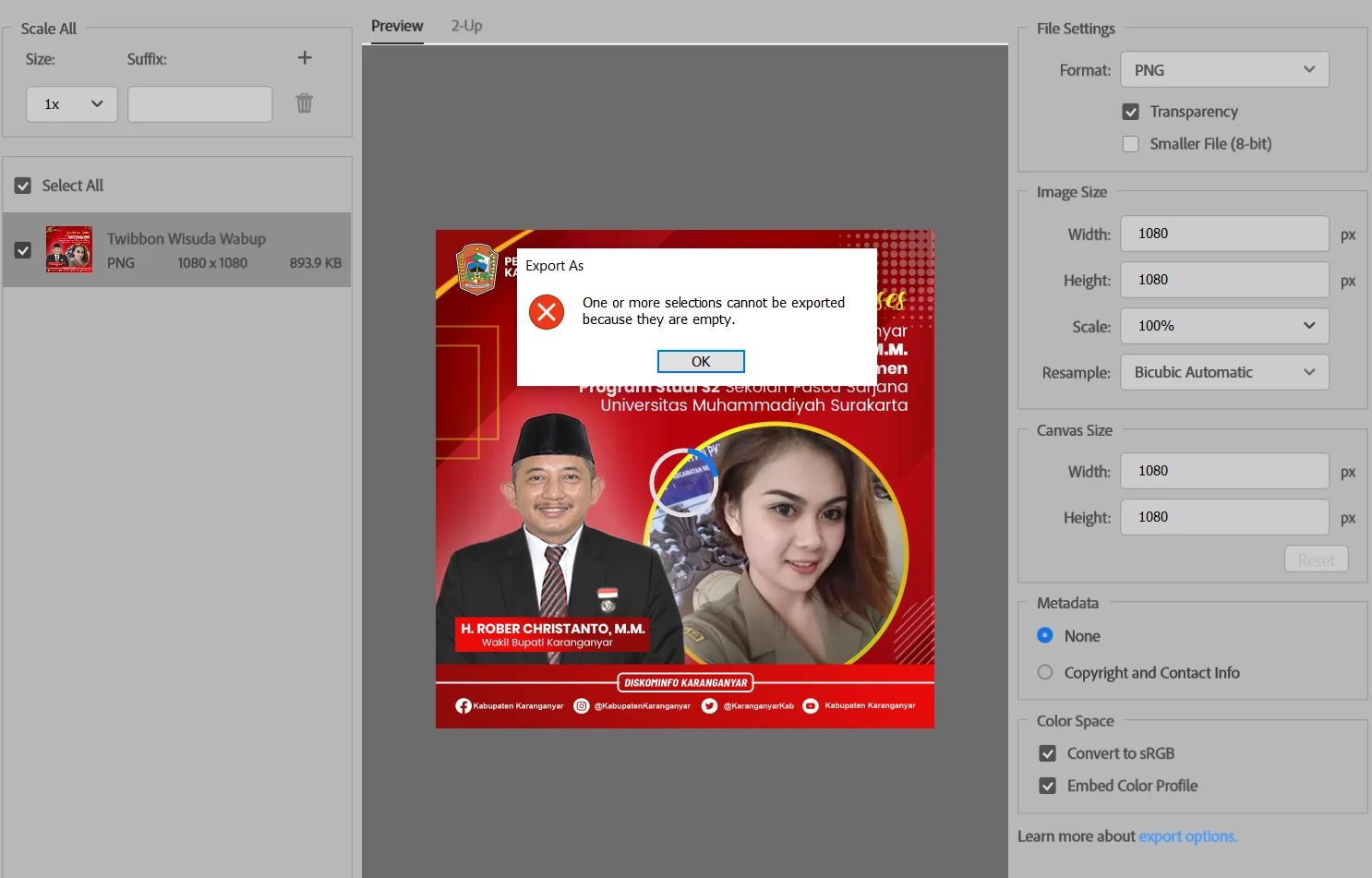Click the Twibbon Wisuda Wabup thumbnail

tap(69, 249)
